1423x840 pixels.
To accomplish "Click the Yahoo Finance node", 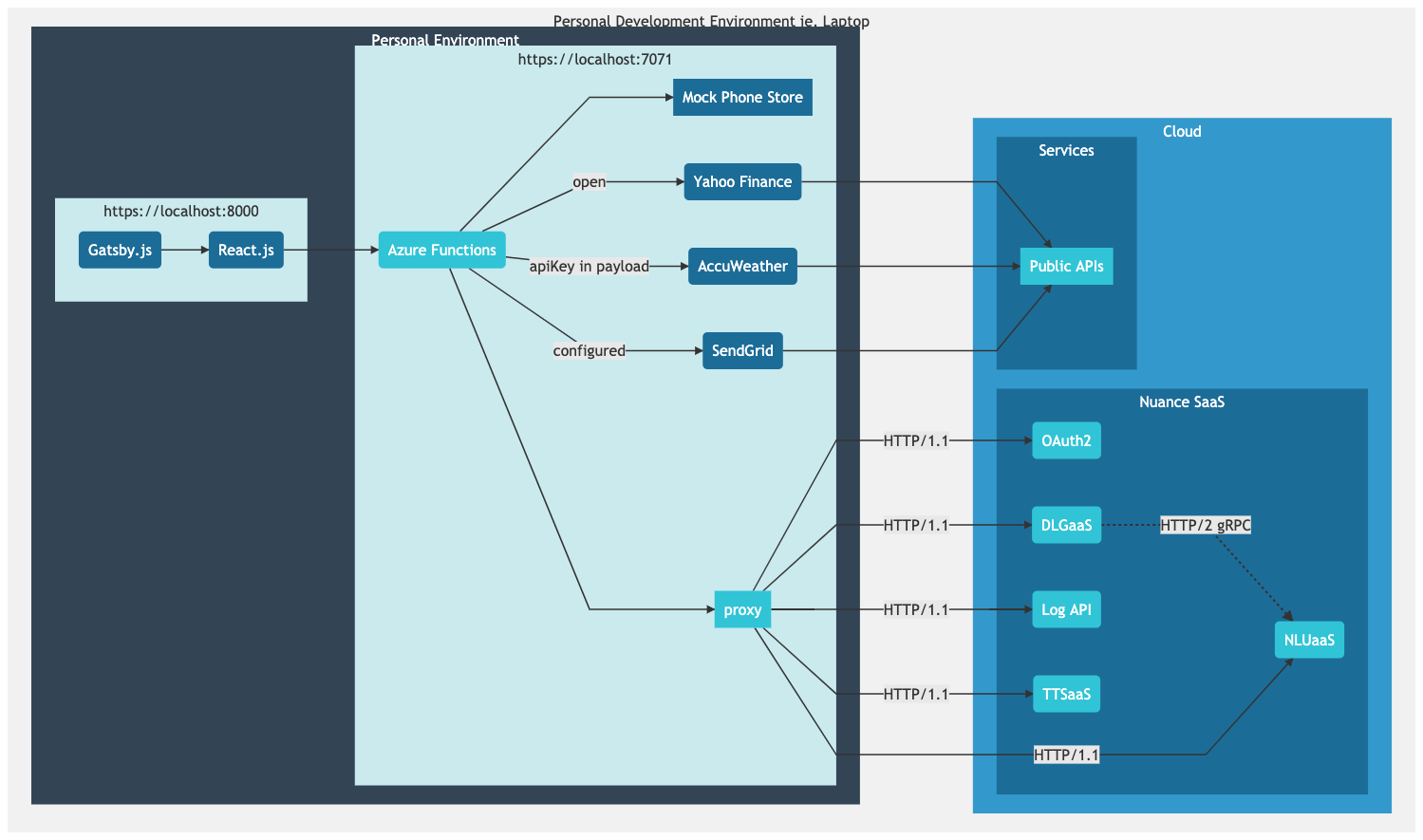I will pyautogui.click(x=742, y=182).
